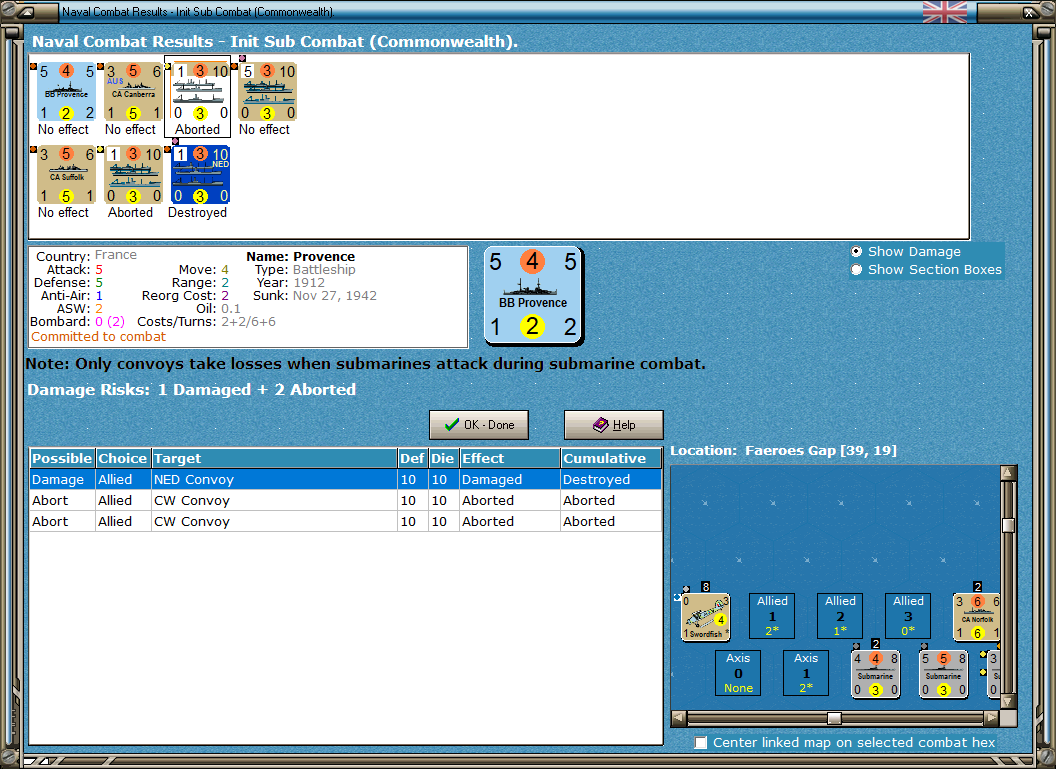1056x769 pixels.
Task: Click the Choice column header
Action: tap(123, 458)
